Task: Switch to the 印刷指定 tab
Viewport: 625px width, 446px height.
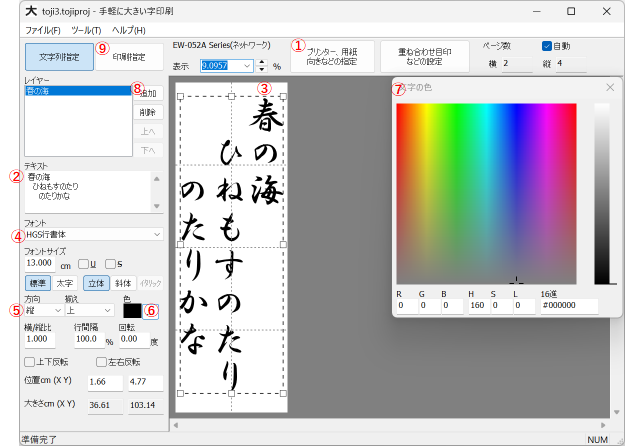Action: 129,57
